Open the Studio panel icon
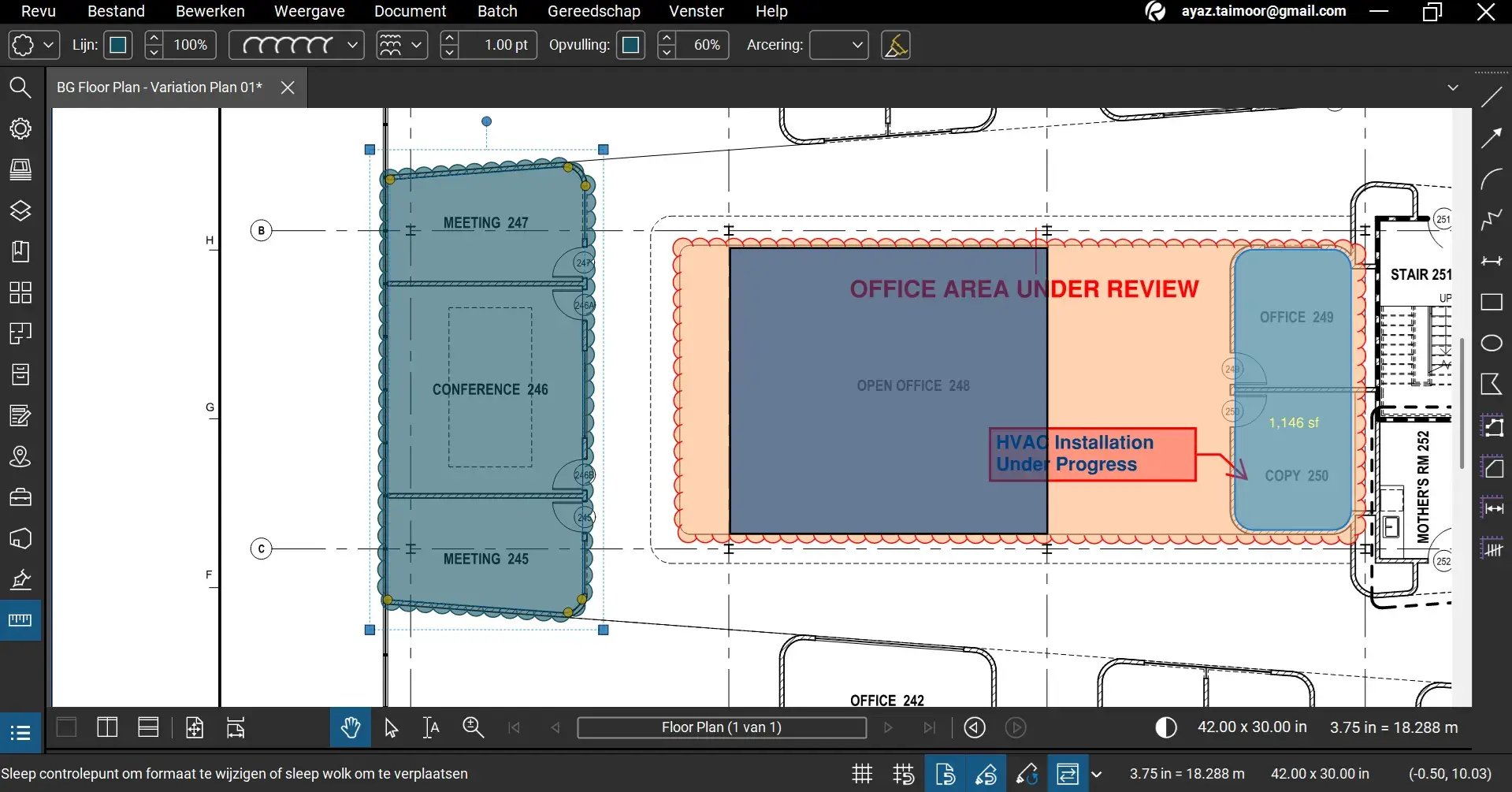 [x=20, y=538]
